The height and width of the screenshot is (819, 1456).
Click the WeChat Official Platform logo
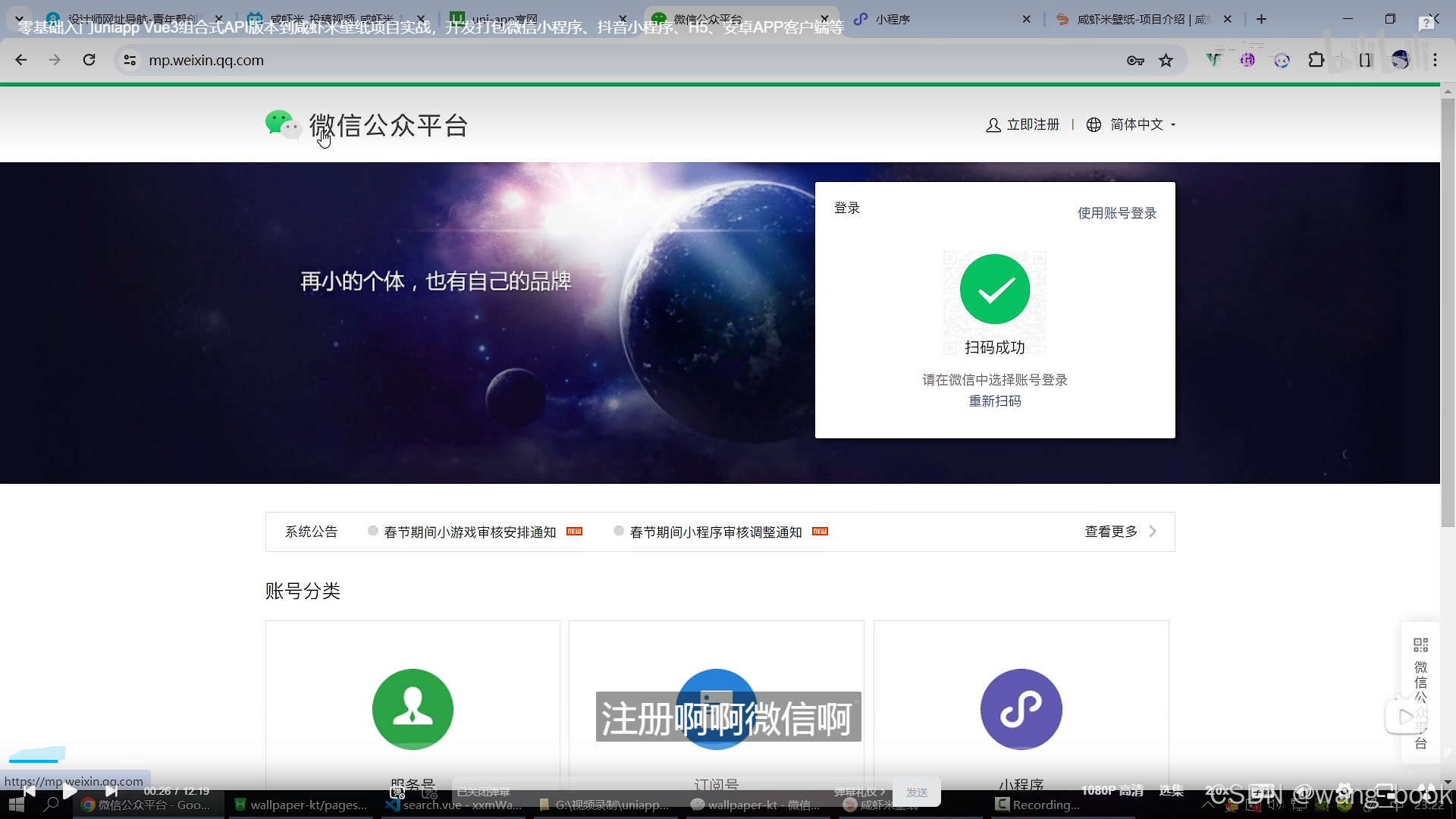366,125
